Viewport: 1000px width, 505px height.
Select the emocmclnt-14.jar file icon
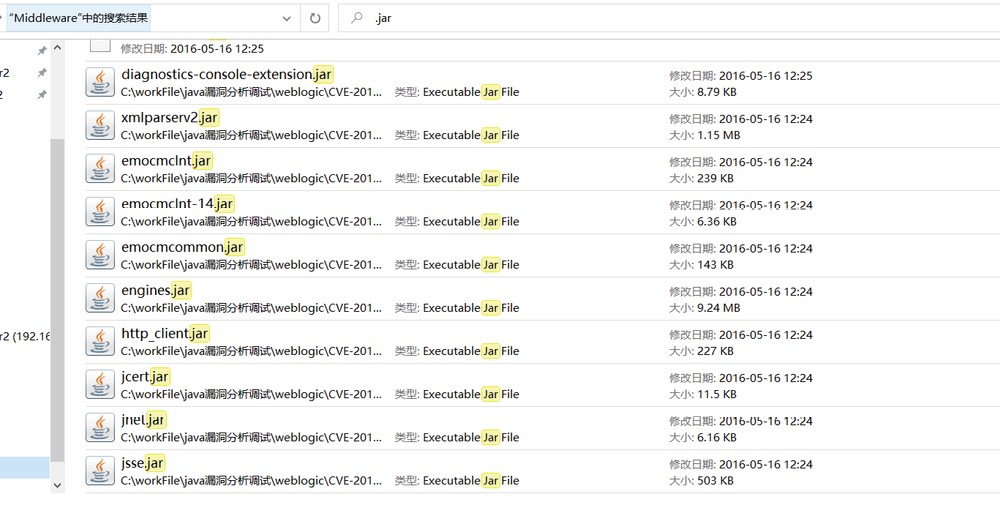[x=100, y=212]
